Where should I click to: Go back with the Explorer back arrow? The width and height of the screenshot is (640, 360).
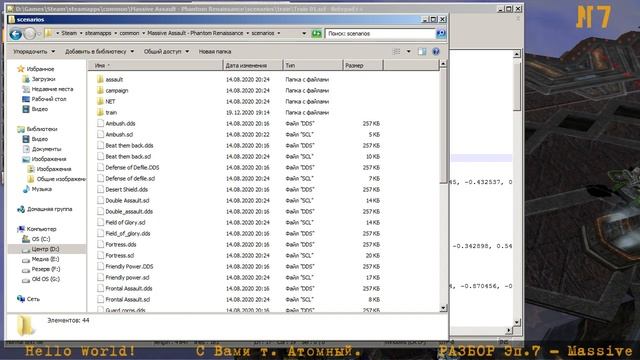click(16, 34)
